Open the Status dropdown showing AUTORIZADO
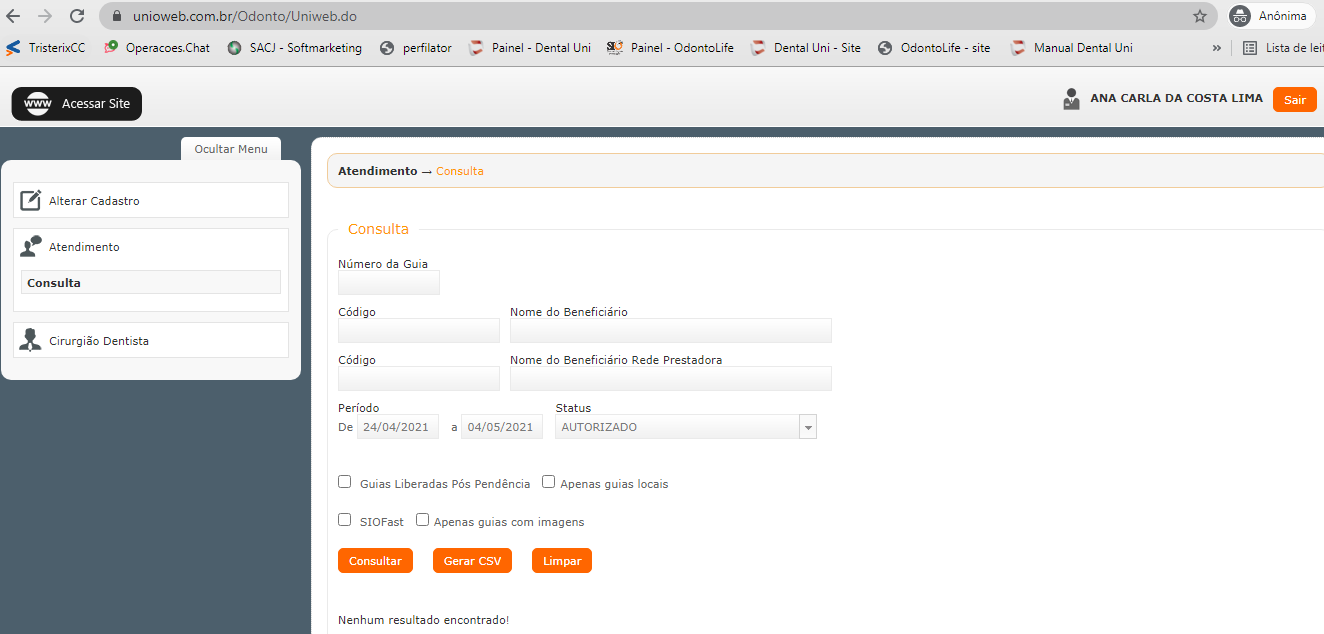The height and width of the screenshot is (634, 1324). (686, 427)
